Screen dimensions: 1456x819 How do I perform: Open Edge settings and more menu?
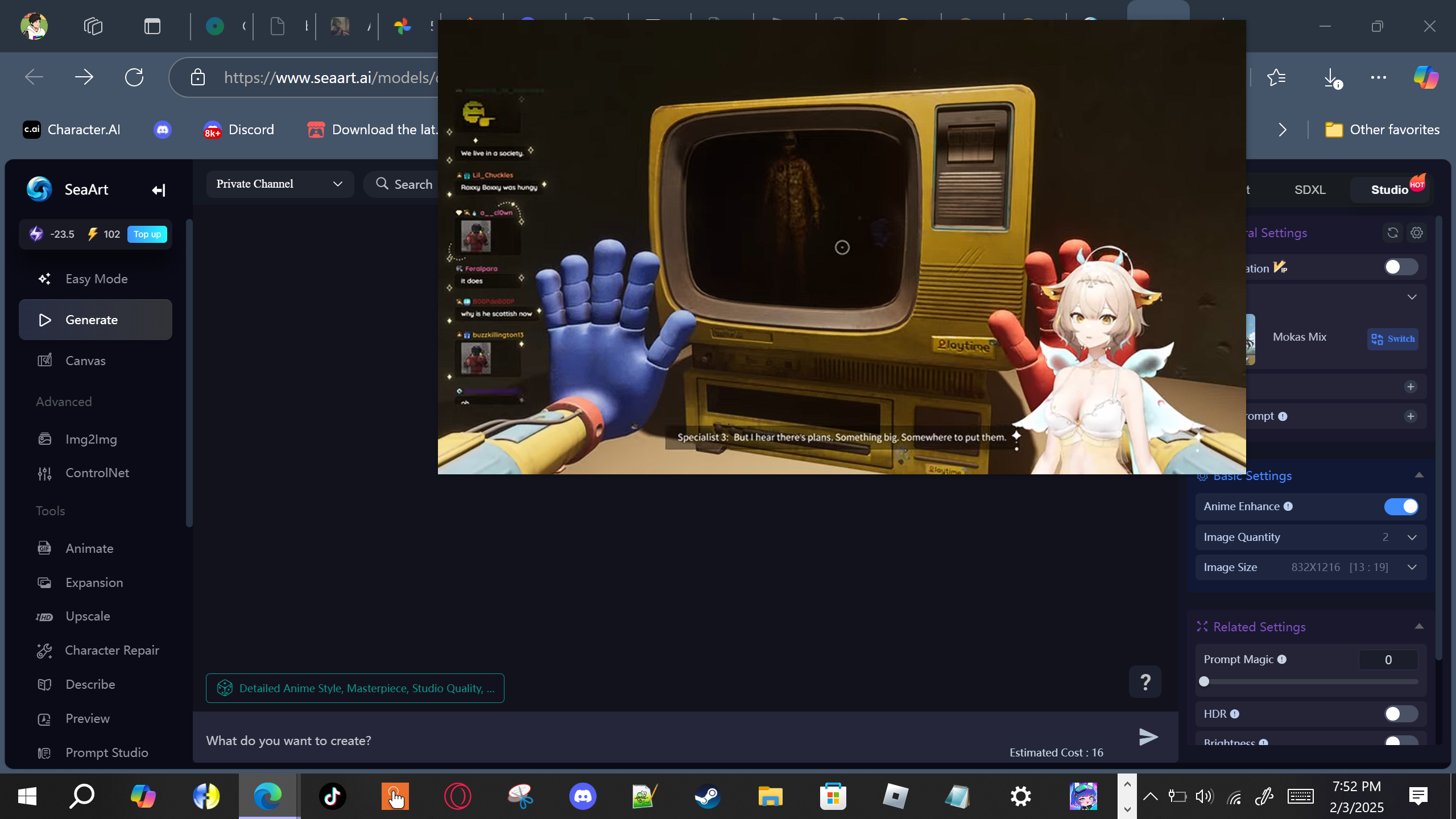click(1379, 77)
